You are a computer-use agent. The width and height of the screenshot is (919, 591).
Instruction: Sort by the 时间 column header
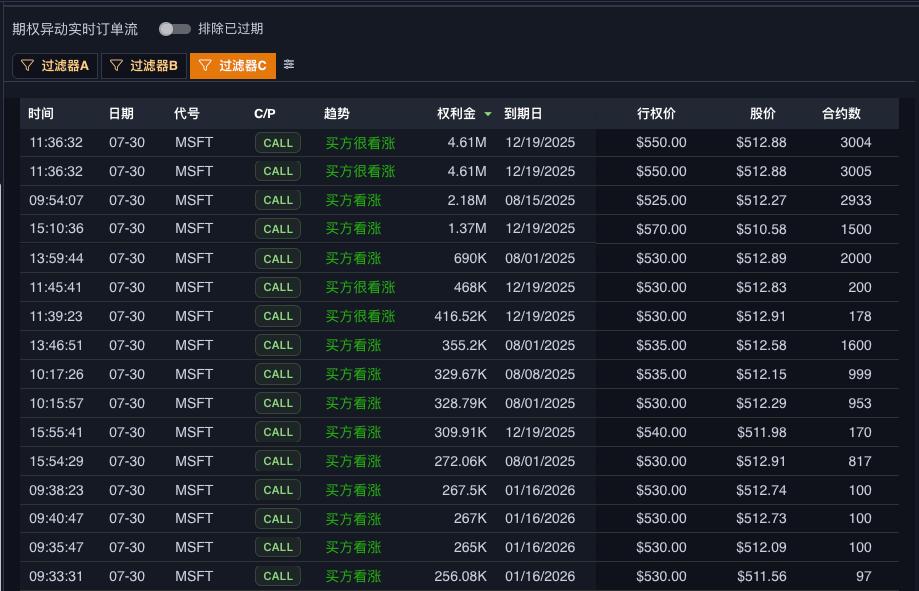[x=41, y=114]
